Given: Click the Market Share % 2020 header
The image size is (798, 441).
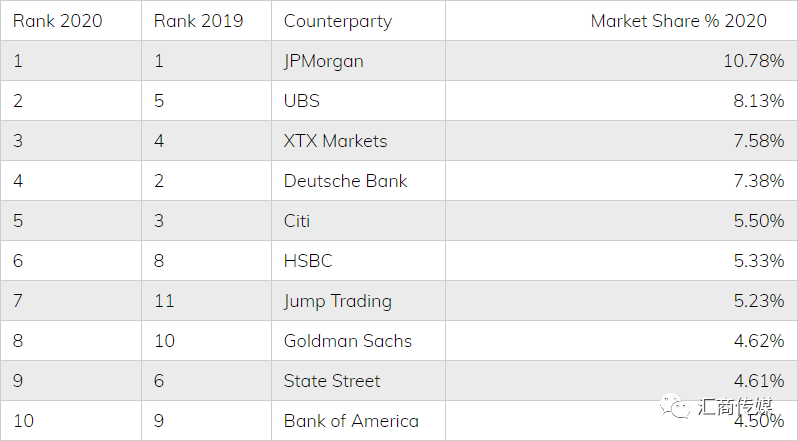Looking at the screenshot, I should 678,21.
